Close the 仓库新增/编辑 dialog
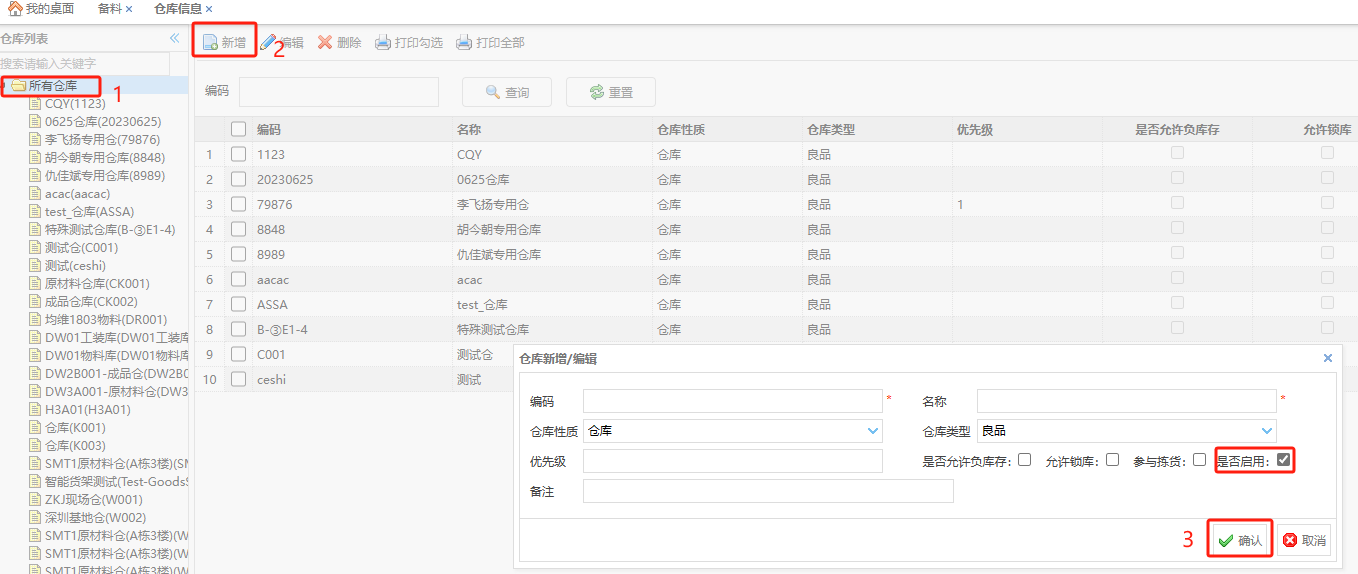This screenshot has width=1358, height=574. pyautogui.click(x=1328, y=358)
